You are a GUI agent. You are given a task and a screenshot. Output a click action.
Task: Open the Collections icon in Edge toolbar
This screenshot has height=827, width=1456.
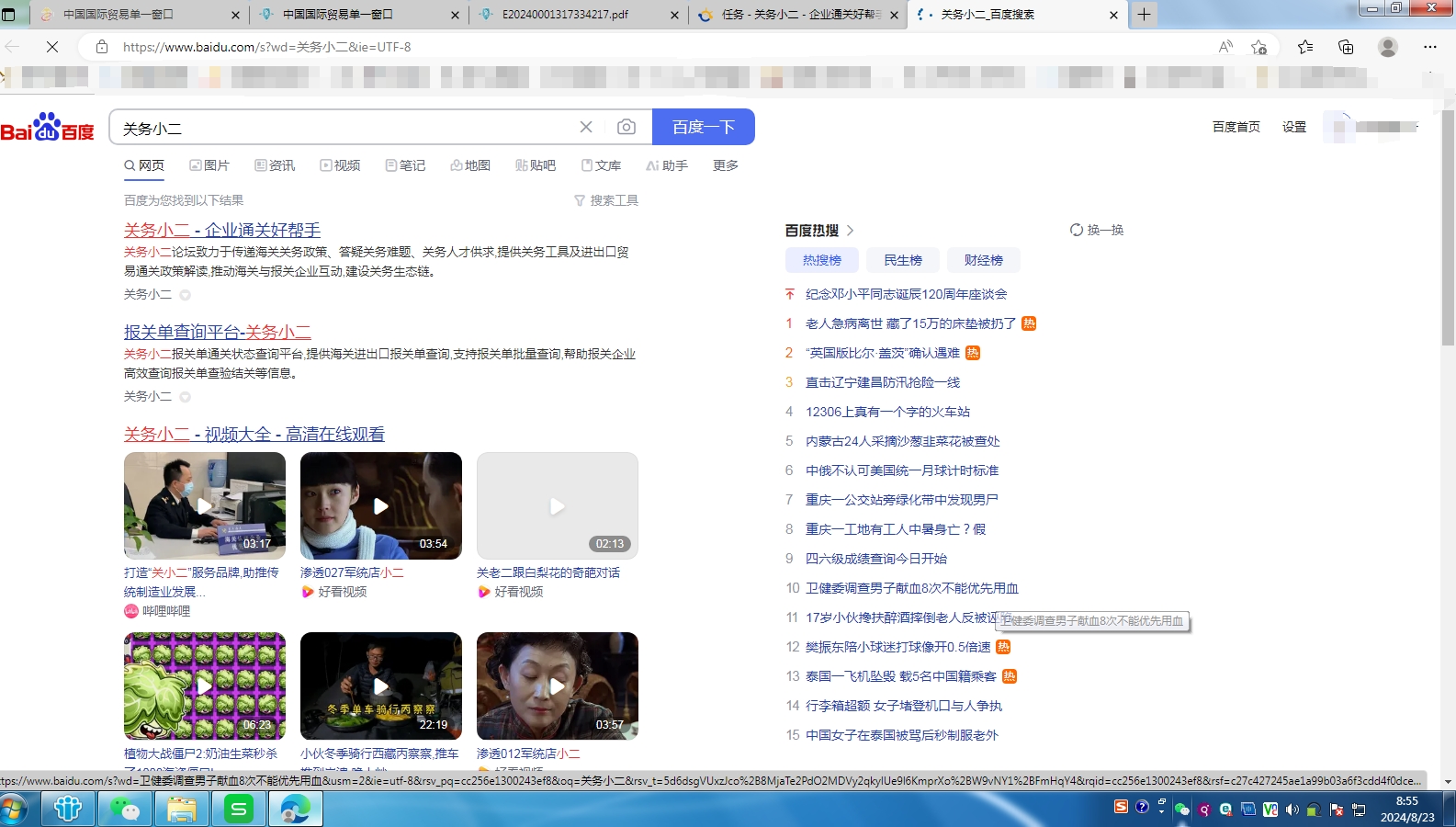[x=1346, y=47]
